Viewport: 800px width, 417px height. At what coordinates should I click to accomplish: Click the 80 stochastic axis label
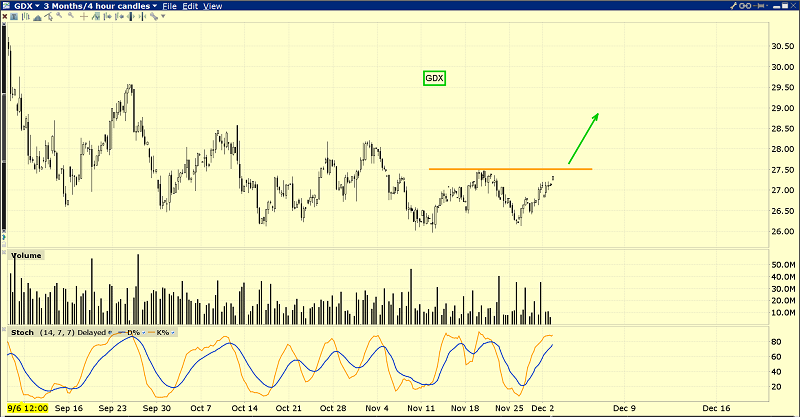(776, 342)
